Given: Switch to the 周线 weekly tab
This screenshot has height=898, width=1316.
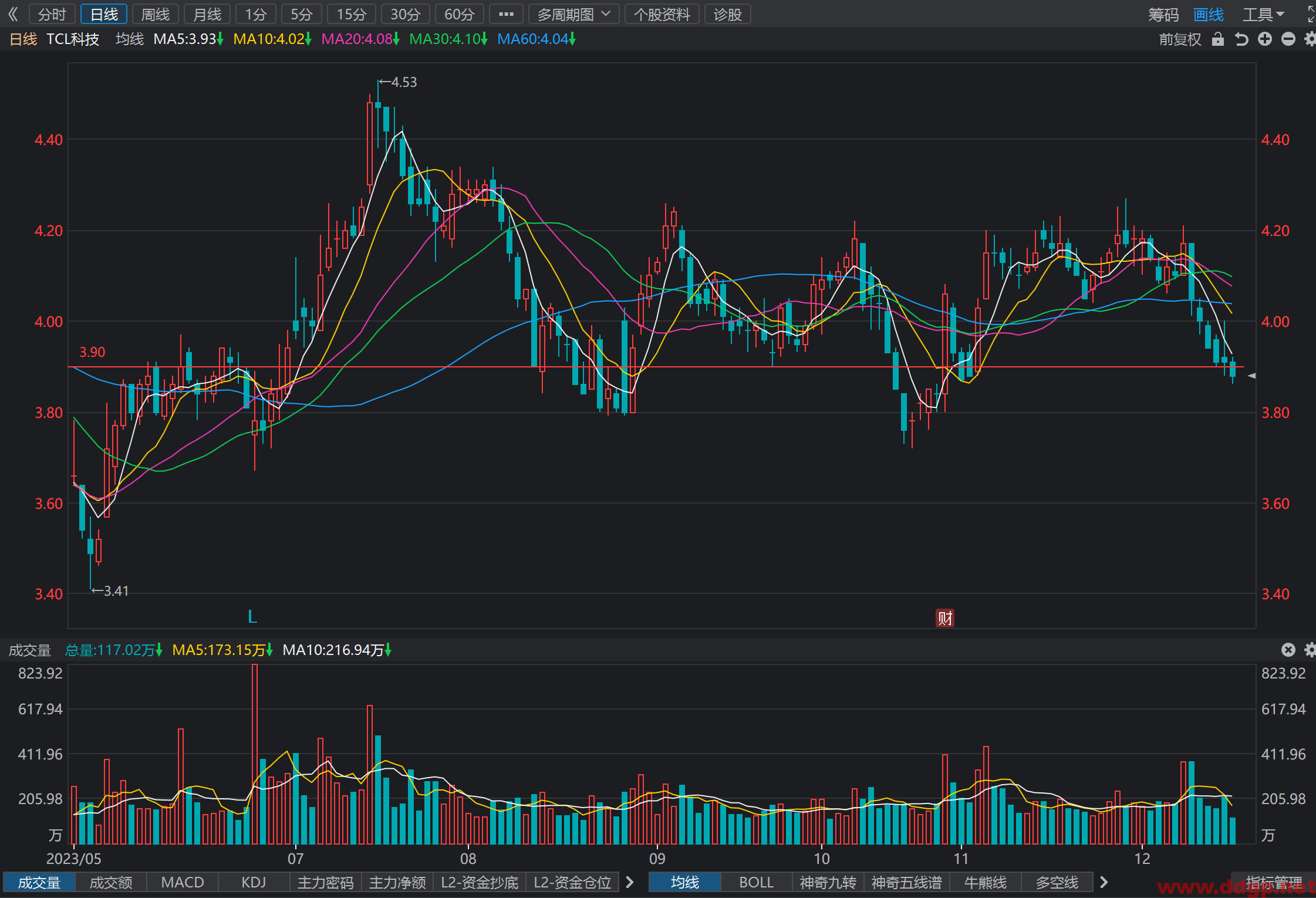Looking at the screenshot, I should [156, 14].
